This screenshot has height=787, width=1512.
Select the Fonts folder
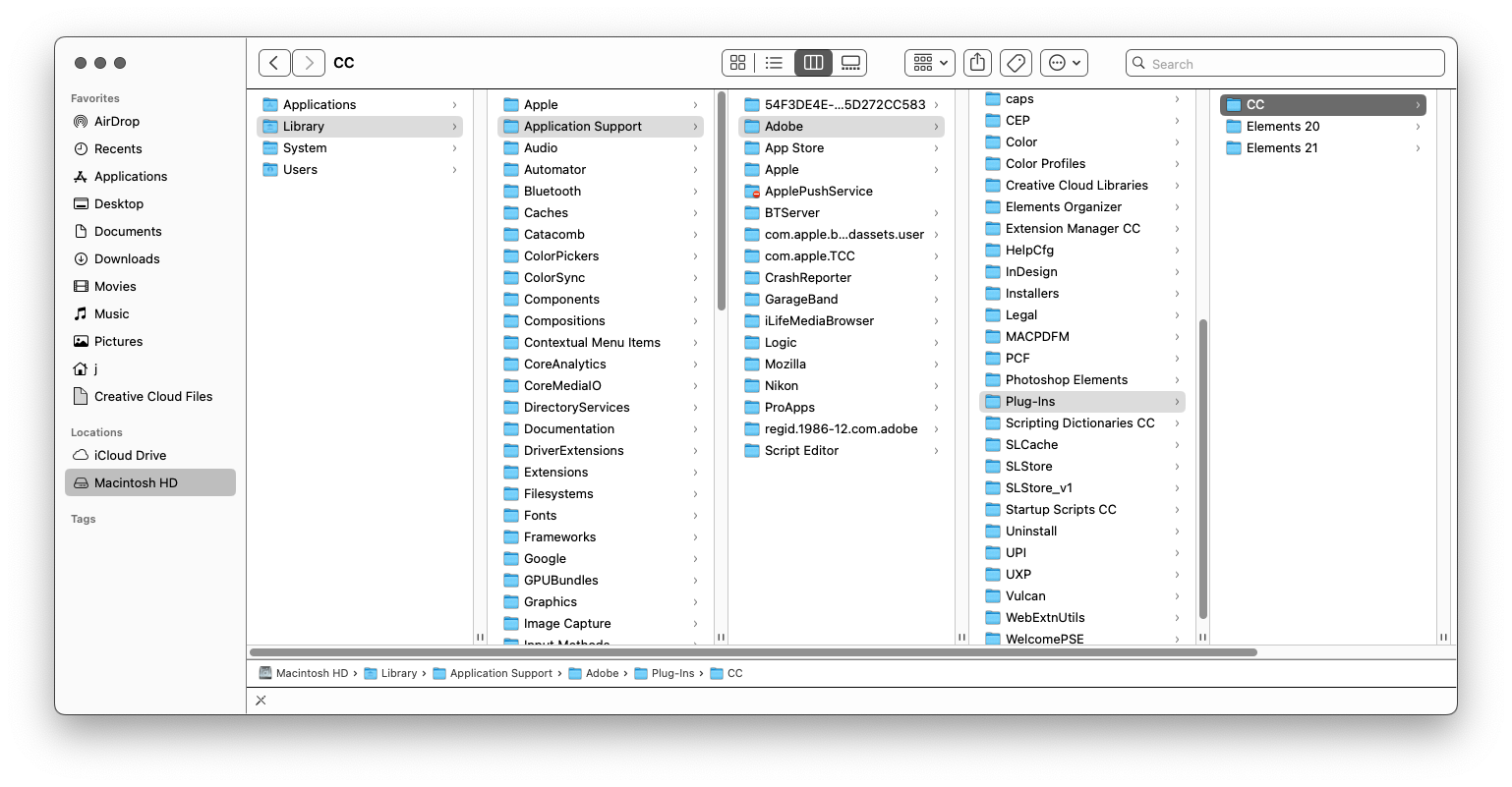(x=601, y=516)
